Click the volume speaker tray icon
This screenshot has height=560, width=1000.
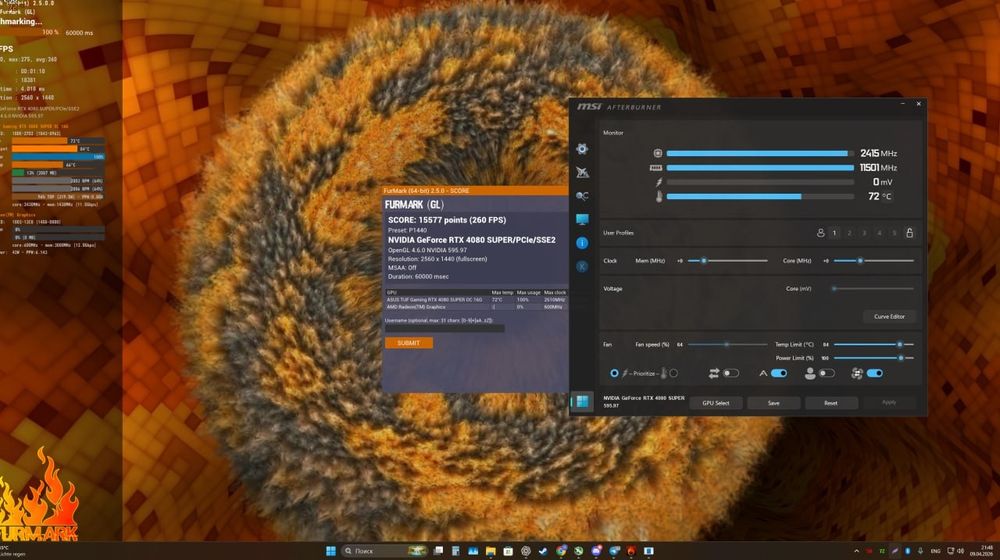960,551
